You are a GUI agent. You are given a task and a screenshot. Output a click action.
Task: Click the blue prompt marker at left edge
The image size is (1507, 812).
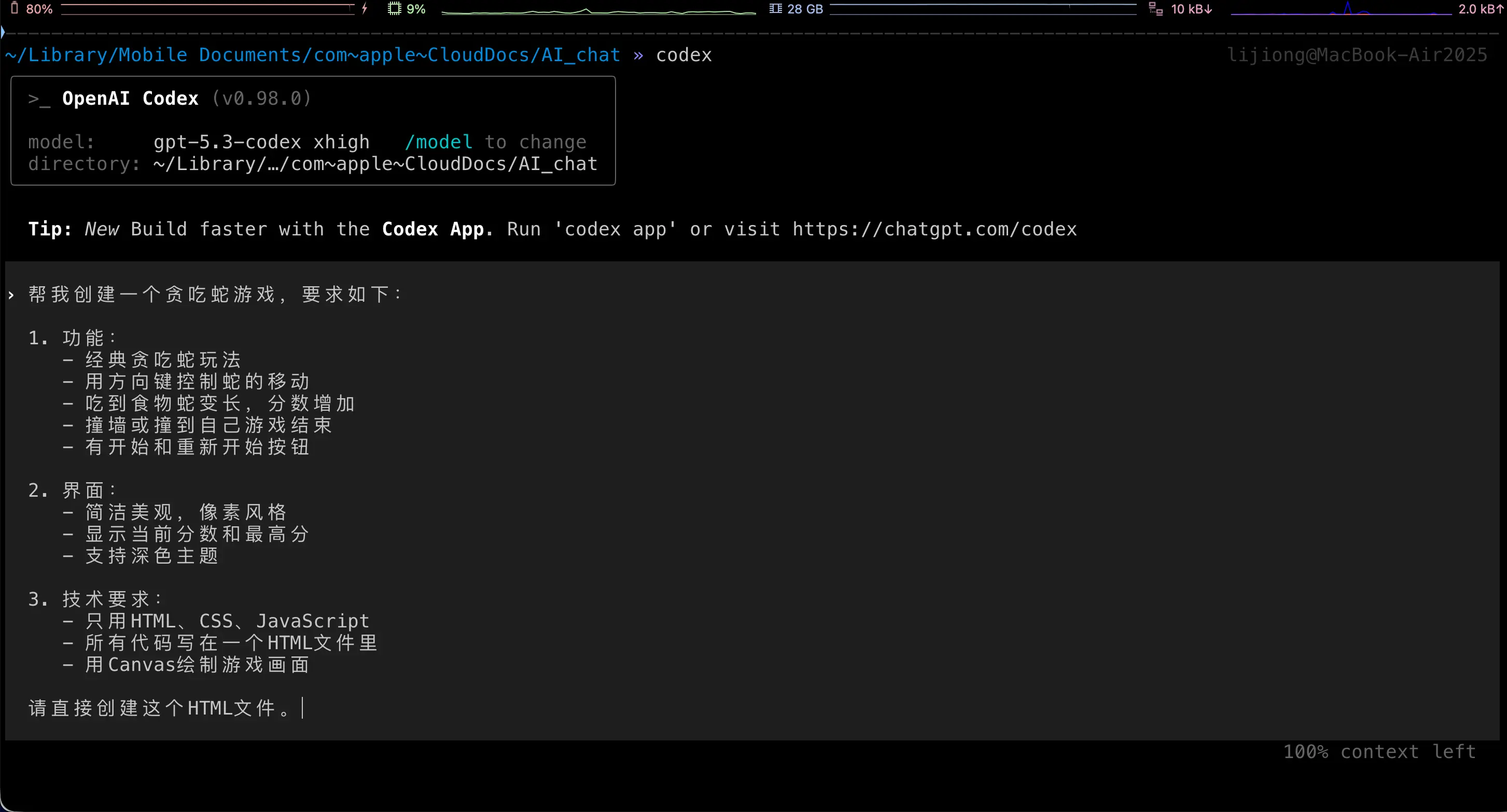tap(3, 32)
